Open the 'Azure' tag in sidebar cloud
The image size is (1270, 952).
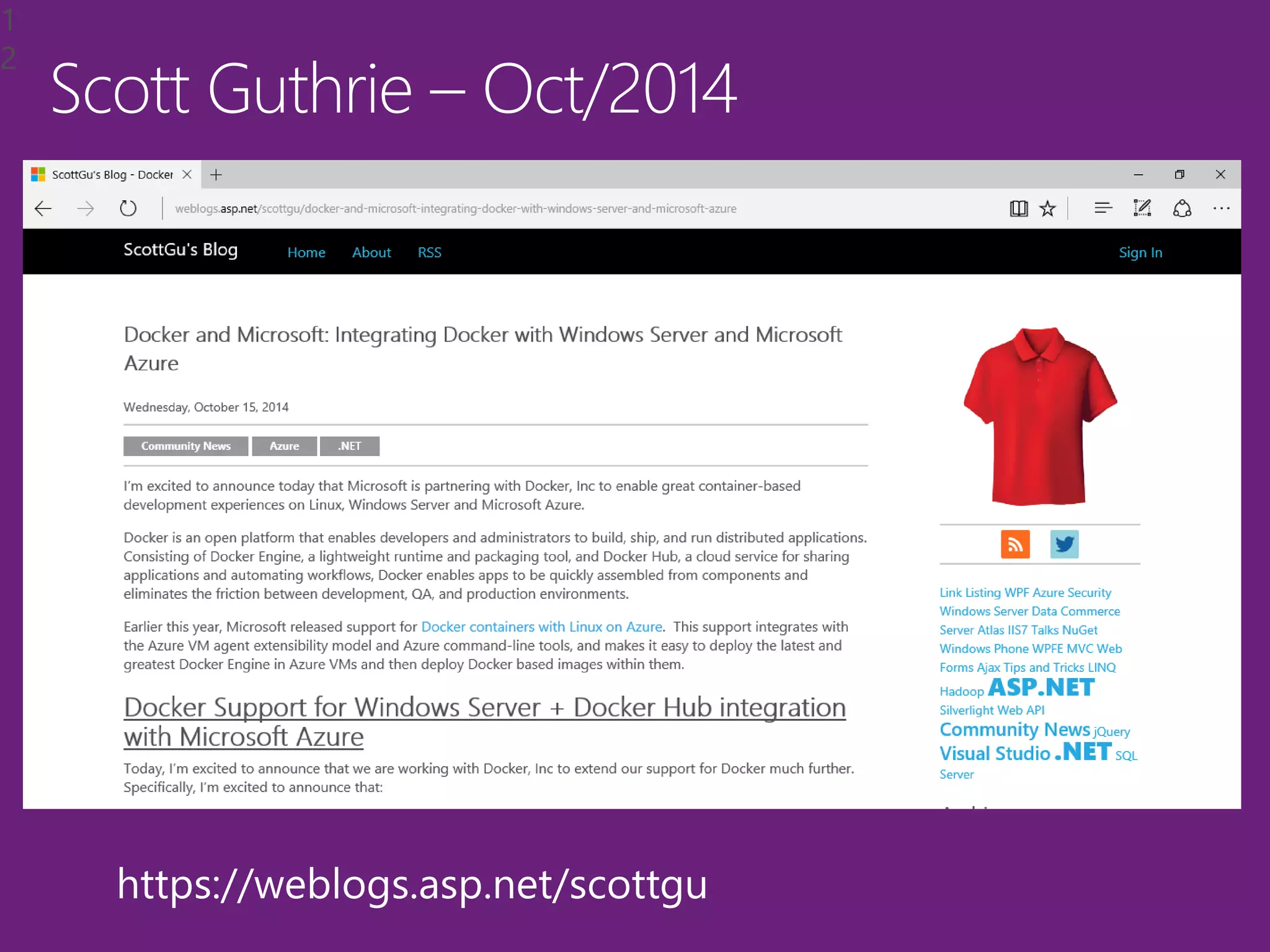(x=1049, y=593)
